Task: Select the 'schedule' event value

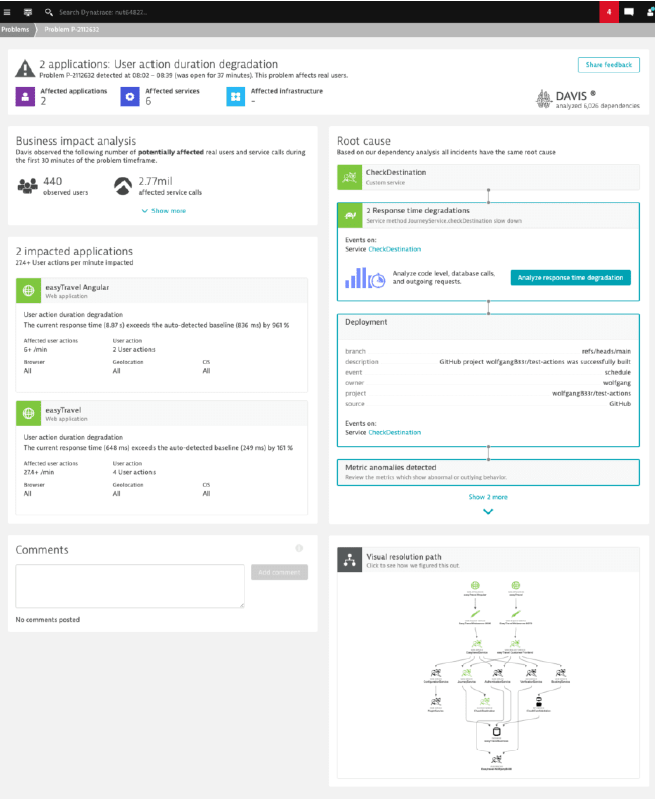Action: [x=618, y=372]
